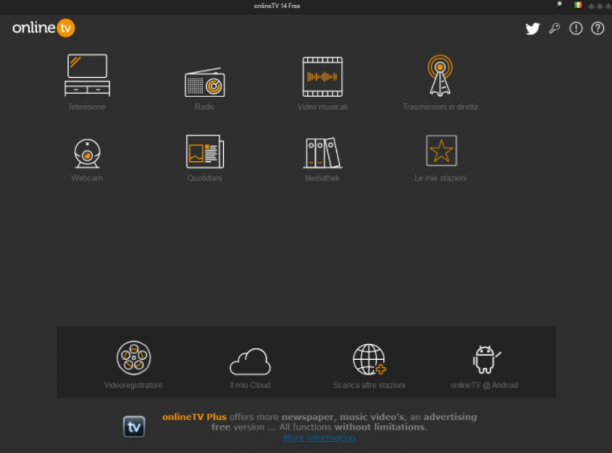
Task: Open the Mediathek binders icon
Action: click(322, 153)
